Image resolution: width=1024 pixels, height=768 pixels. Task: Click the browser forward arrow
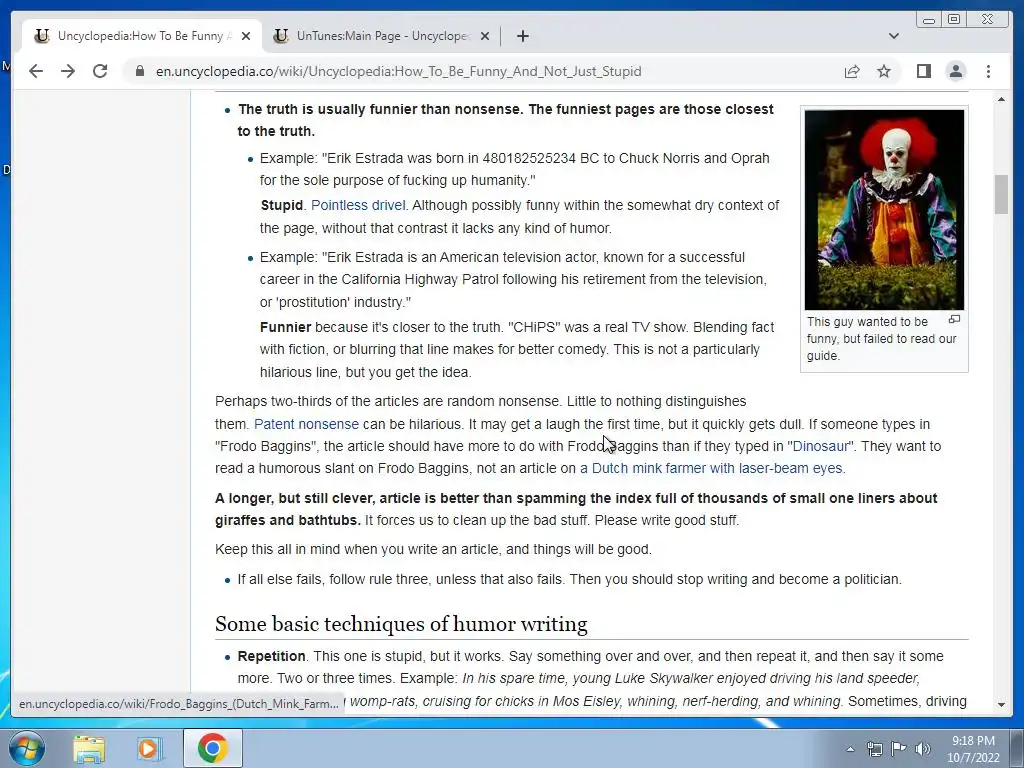coord(68,71)
